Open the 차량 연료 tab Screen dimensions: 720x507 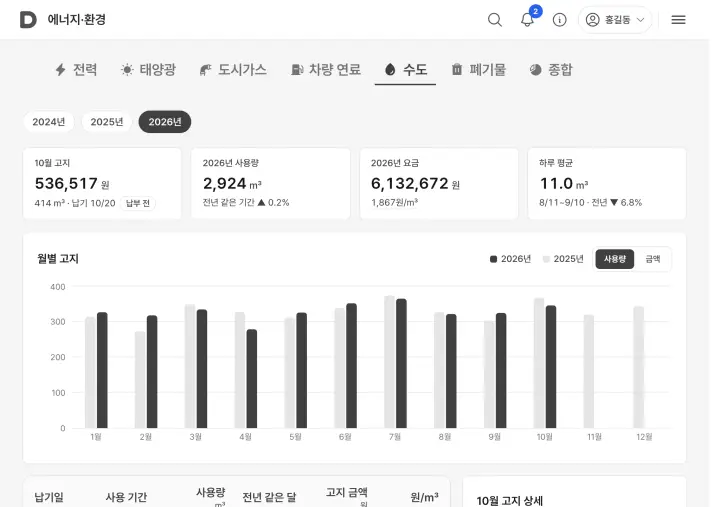point(326,70)
